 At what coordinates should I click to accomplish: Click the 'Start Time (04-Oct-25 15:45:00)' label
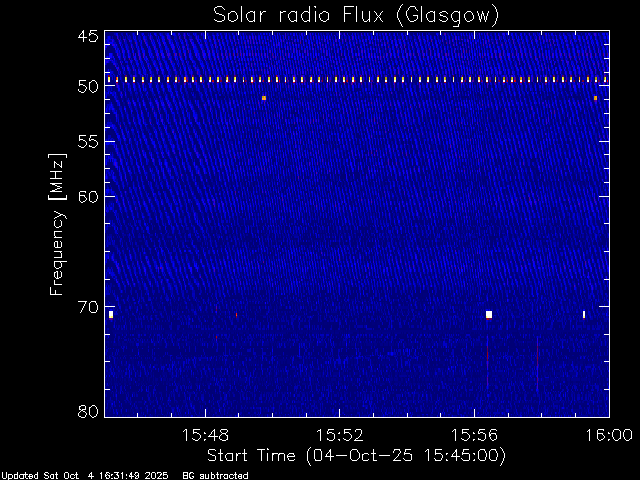click(x=356, y=456)
